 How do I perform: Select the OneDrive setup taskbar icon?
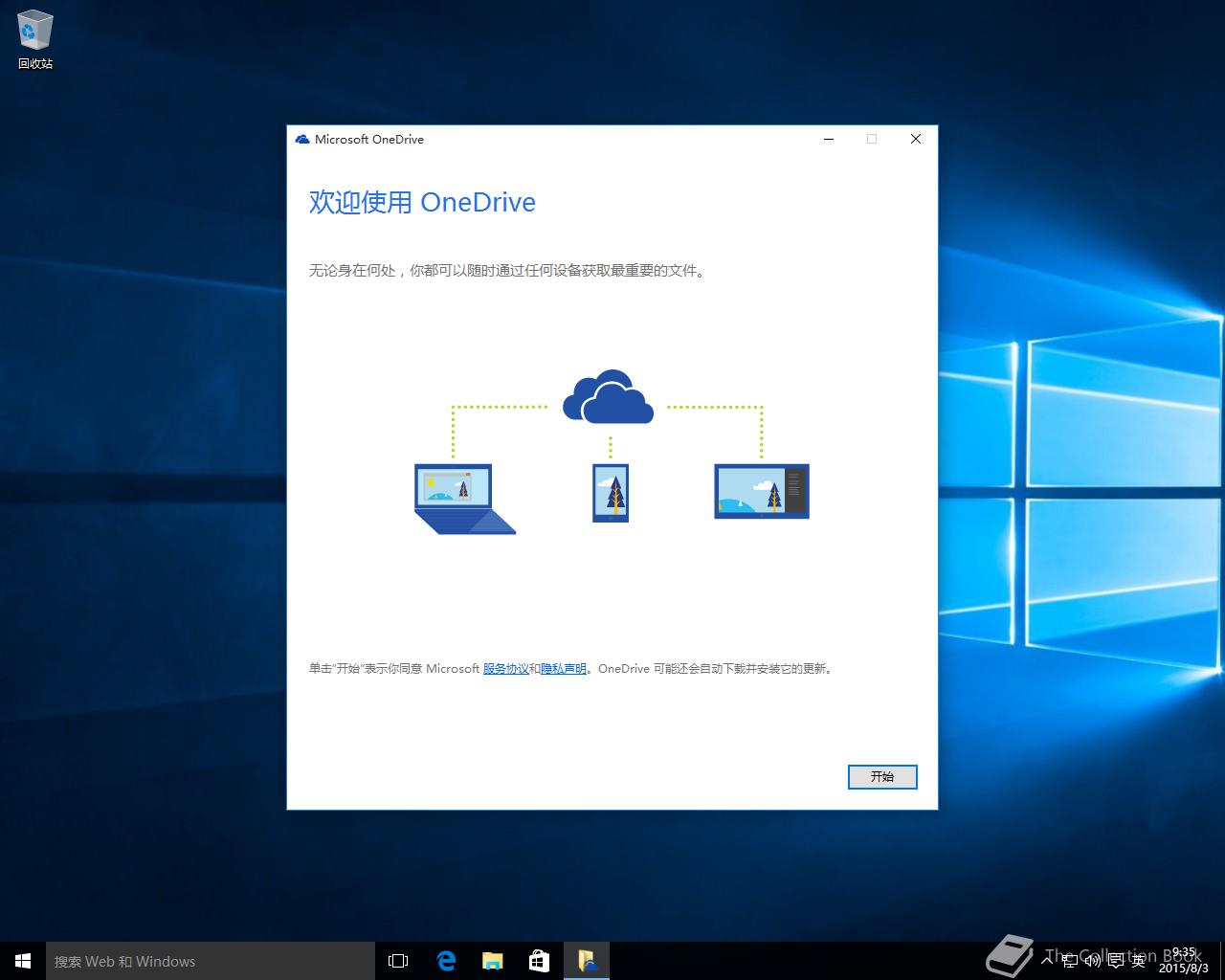586,961
